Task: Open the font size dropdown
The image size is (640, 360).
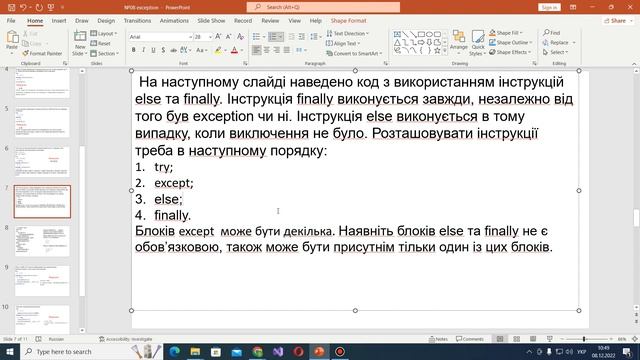Action: [210, 37]
